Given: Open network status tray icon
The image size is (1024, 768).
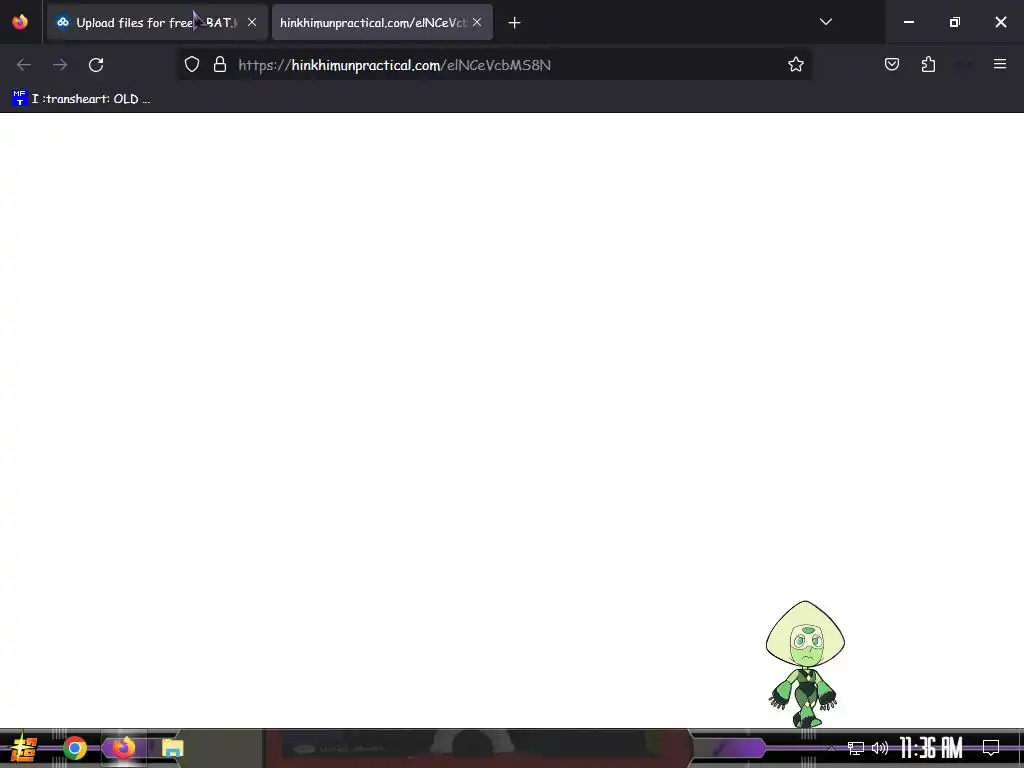Looking at the screenshot, I should click(856, 748).
